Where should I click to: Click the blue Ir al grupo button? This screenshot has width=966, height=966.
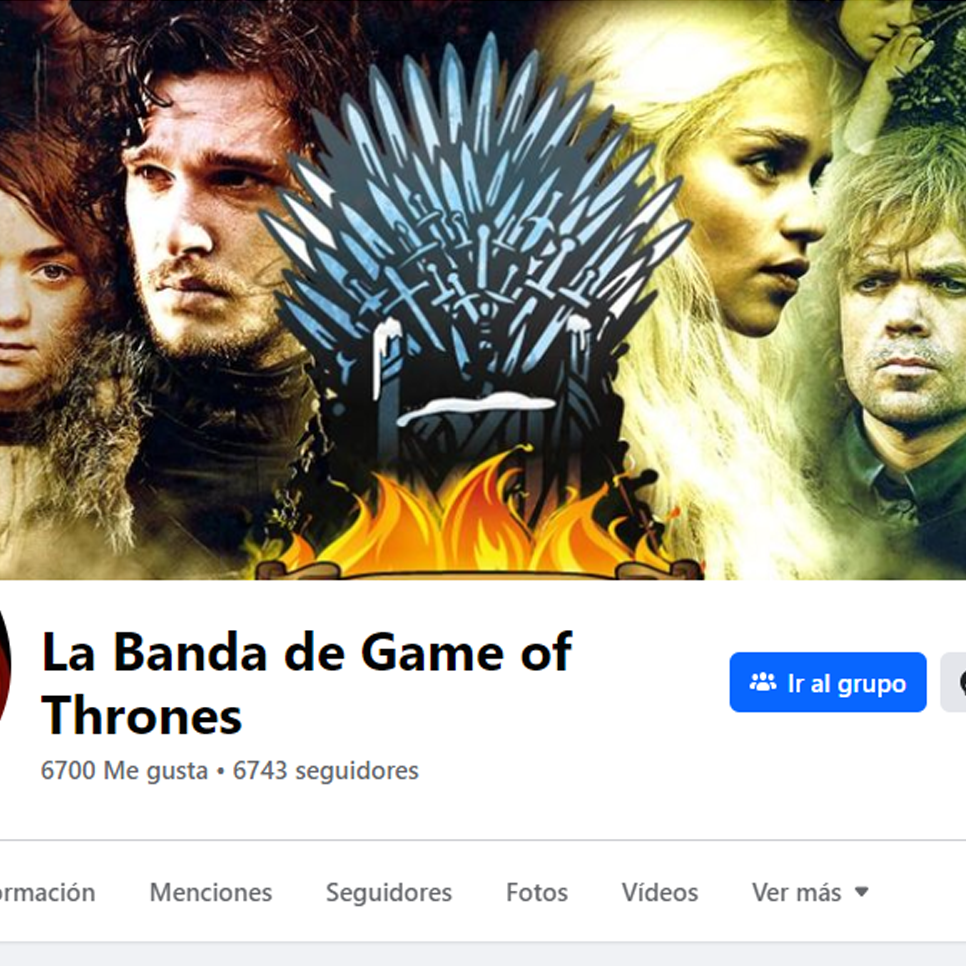[827, 682]
